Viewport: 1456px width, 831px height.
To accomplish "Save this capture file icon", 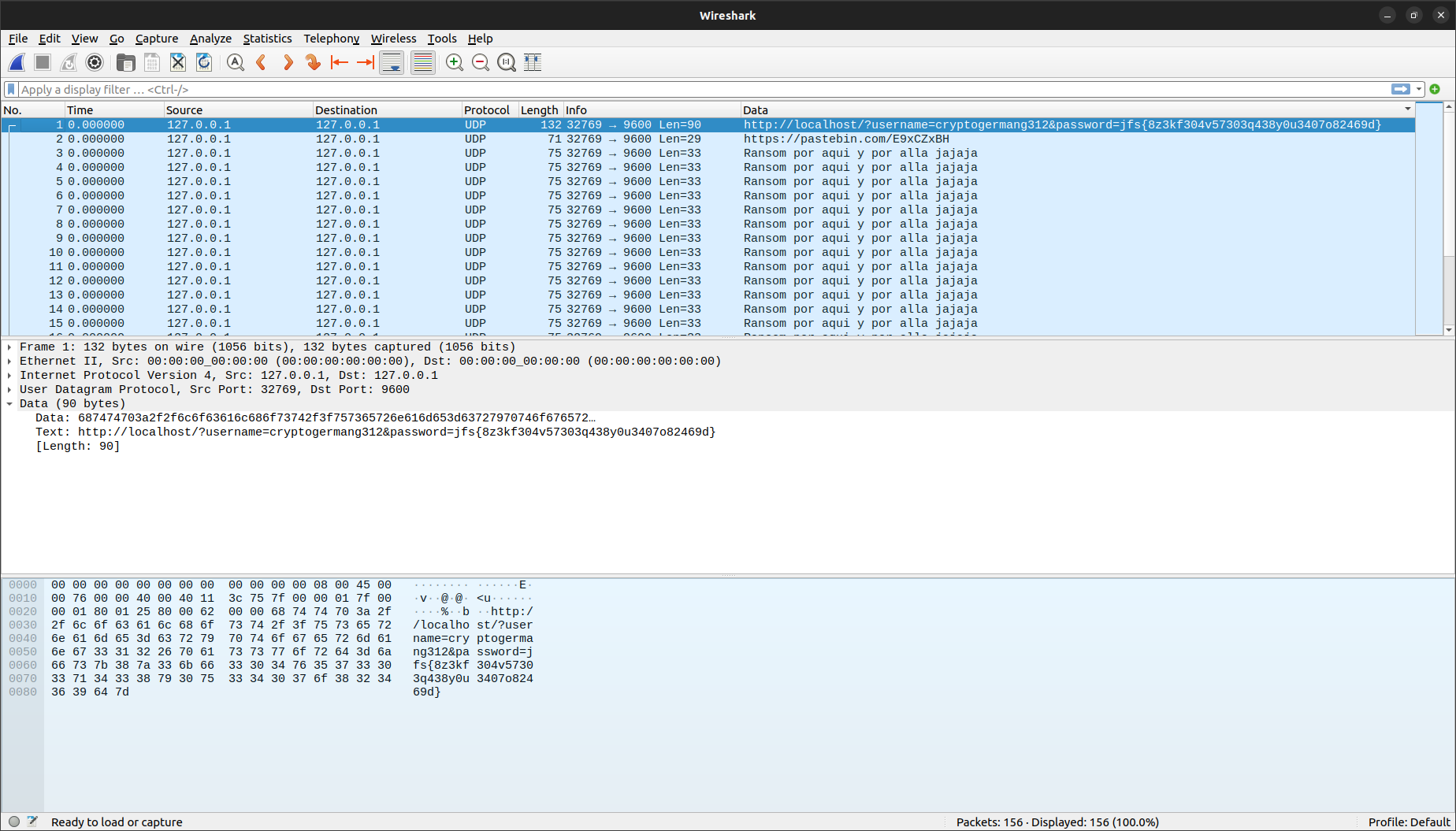I will click(x=152, y=62).
